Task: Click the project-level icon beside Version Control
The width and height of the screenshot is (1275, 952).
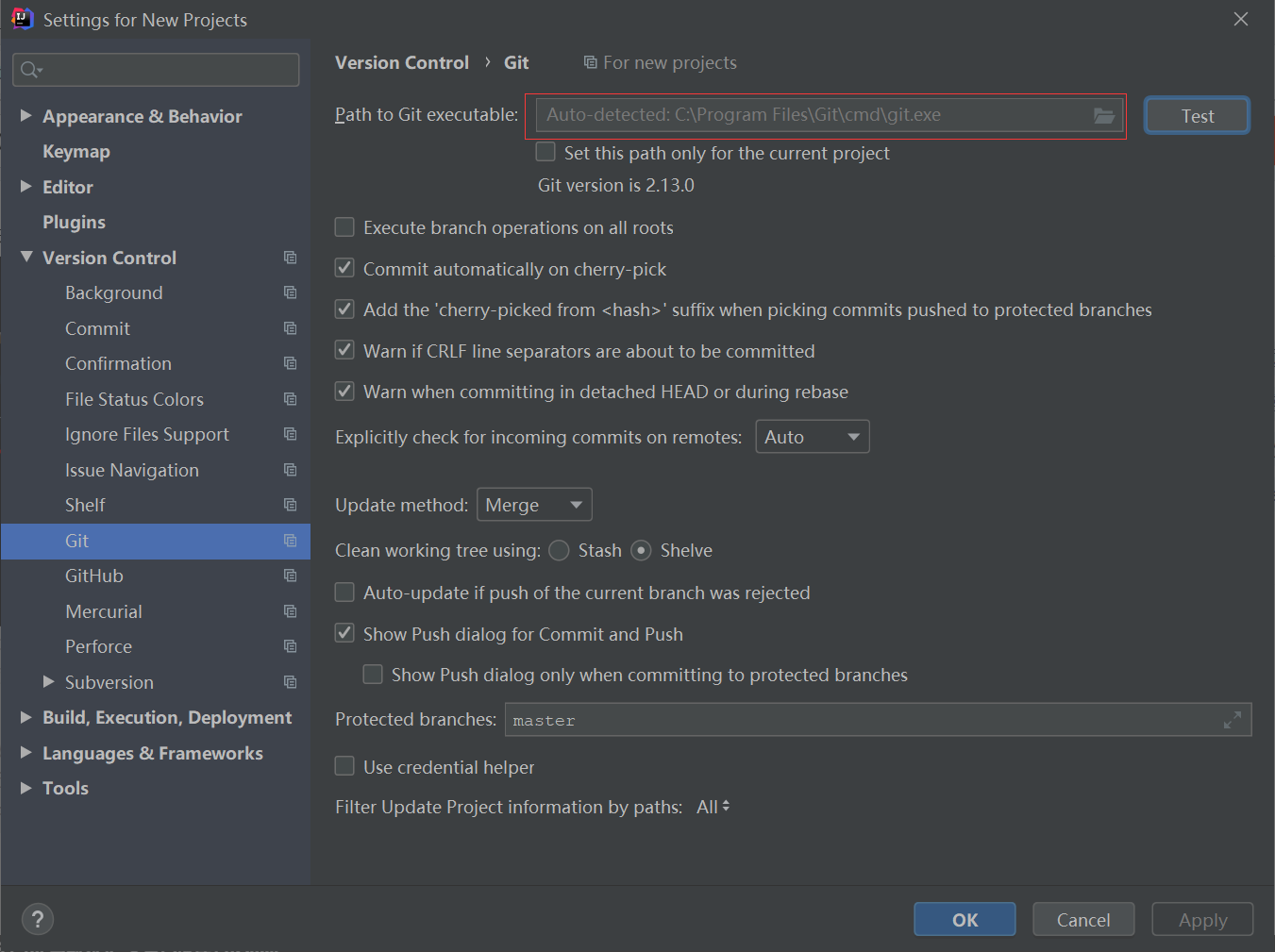Action: [x=290, y=258]
